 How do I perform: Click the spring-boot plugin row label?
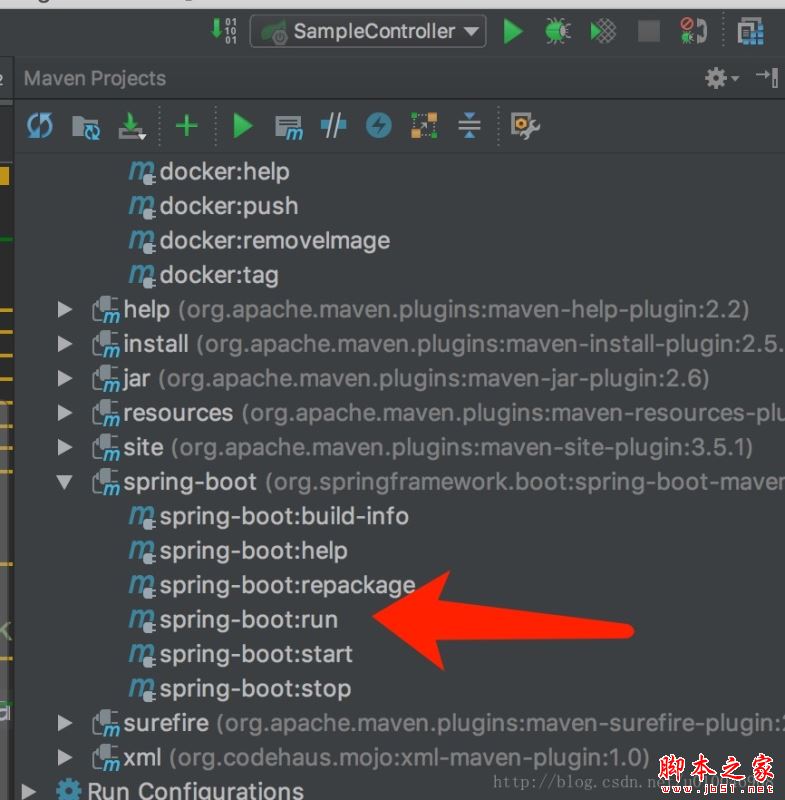[x=453, y=482]
